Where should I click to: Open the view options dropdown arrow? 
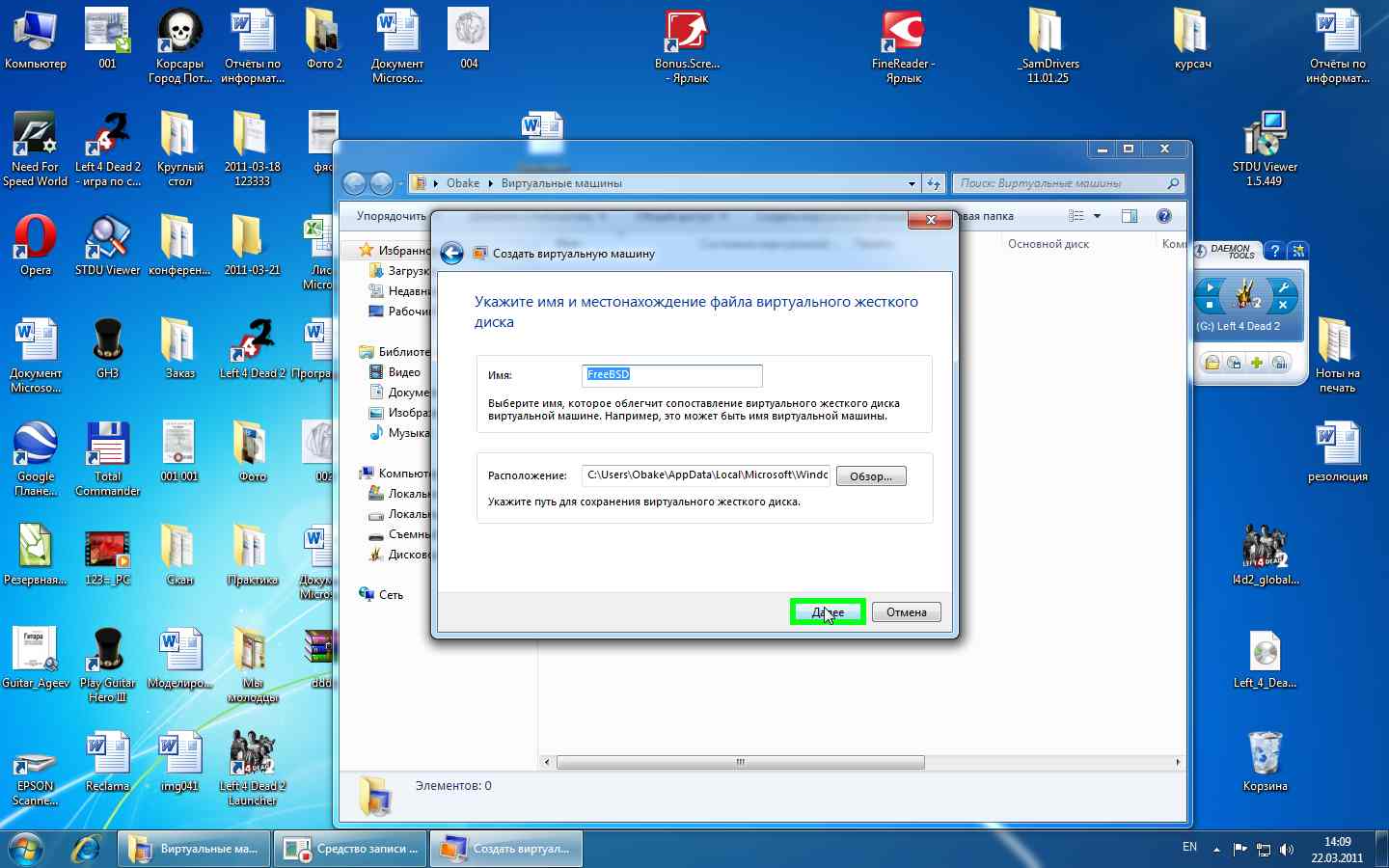[x=1097, y=216]
